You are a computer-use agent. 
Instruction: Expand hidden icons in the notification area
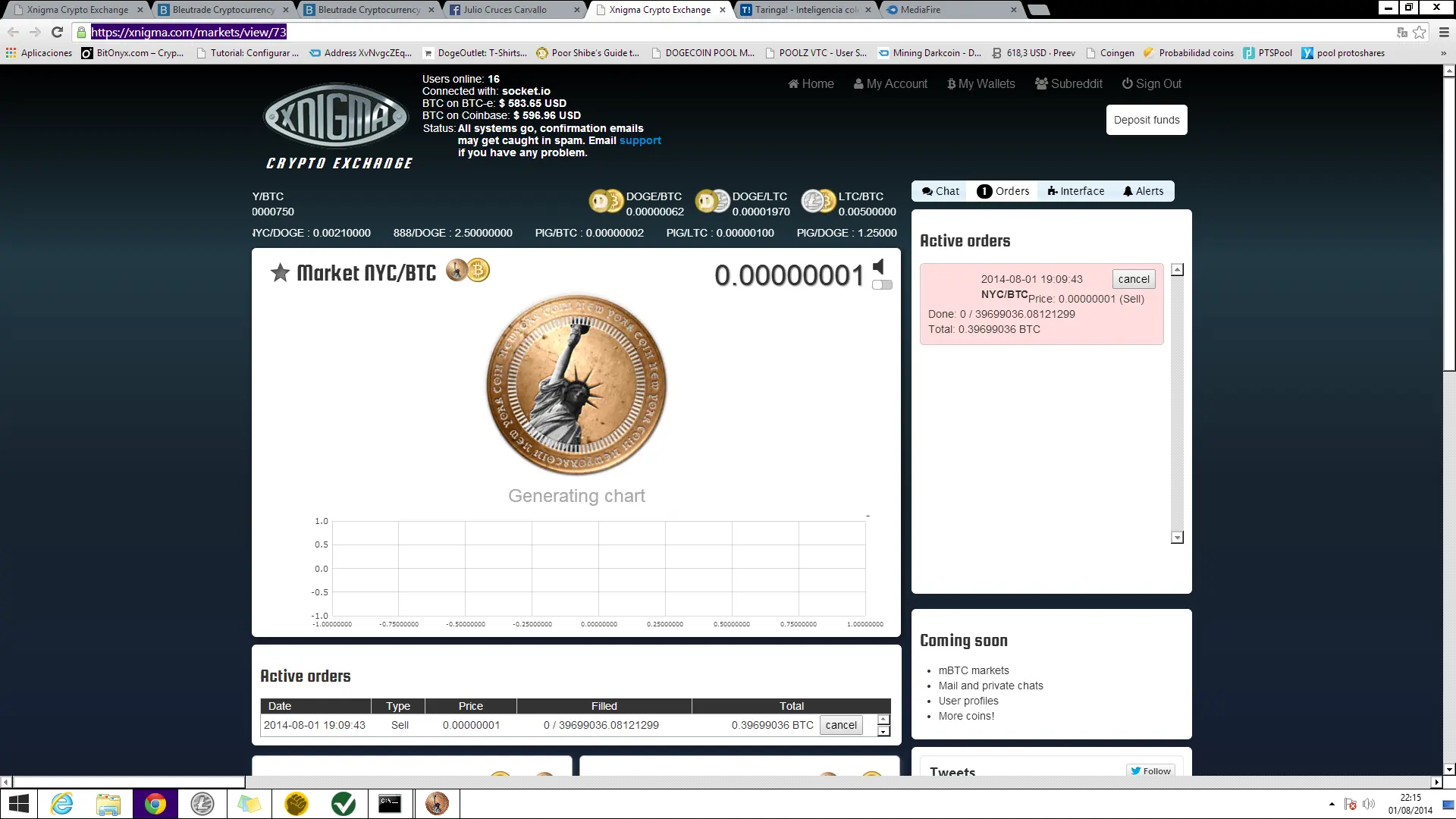pyautogui.click(x=1332, y=804)
